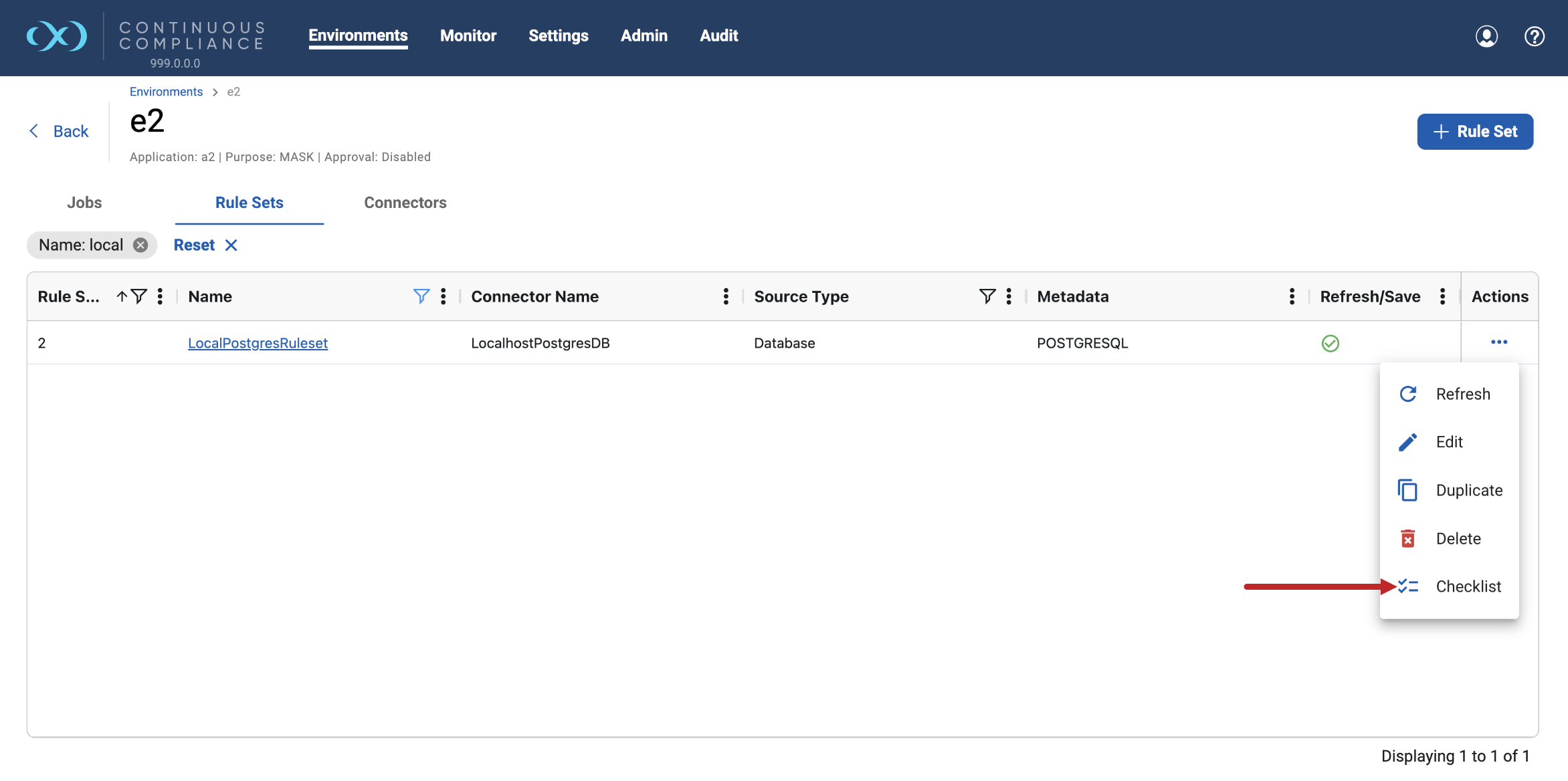Click the user account icon

click(1486, 36)
